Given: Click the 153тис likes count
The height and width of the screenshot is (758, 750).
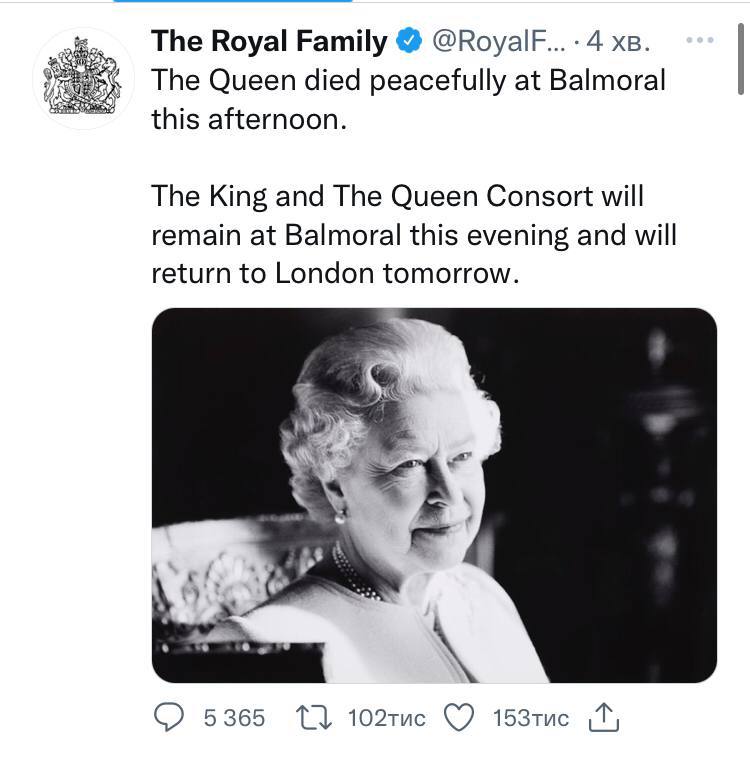Looking at the screenshot, I should pyautogui.click(x=531, y=717).
